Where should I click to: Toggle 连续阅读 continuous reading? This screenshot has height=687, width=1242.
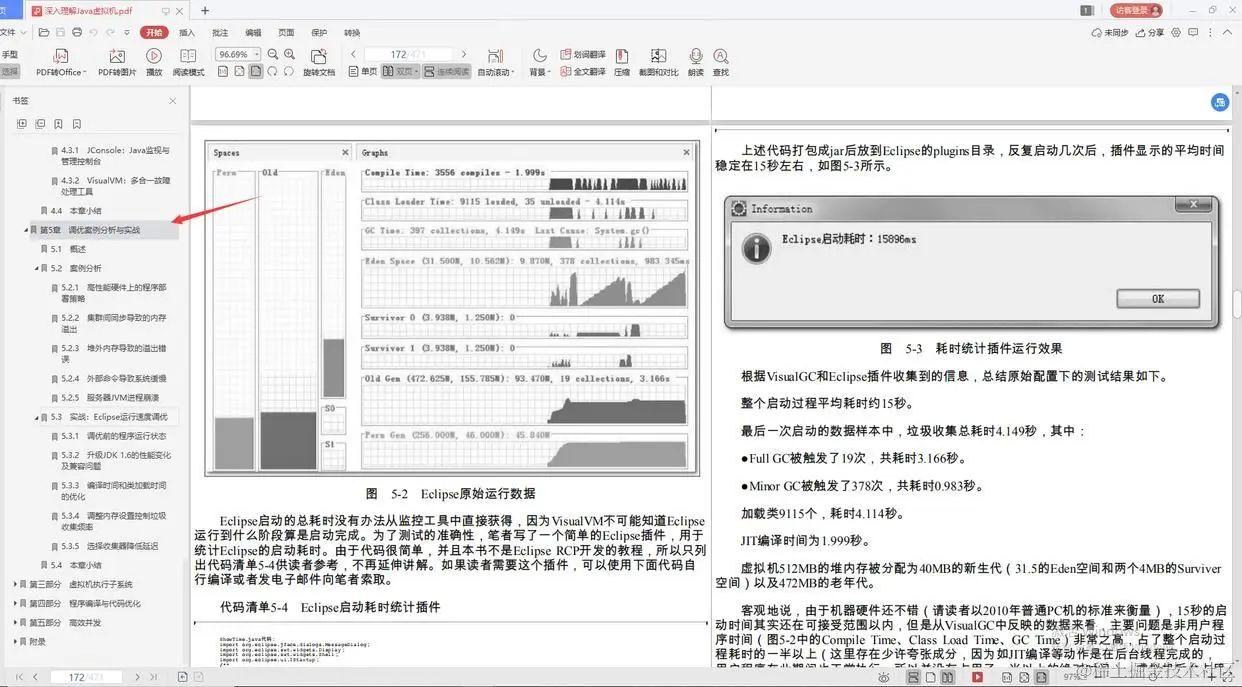(x=446, y=72)
